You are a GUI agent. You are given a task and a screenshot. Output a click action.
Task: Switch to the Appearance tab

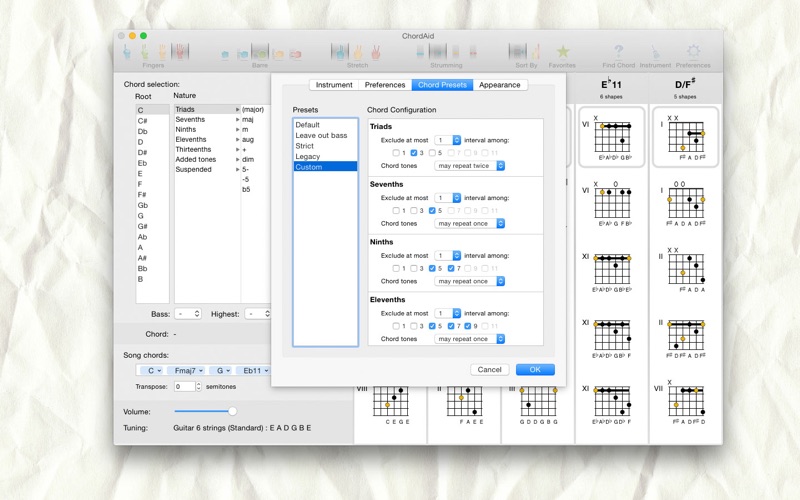pos(500,85)
